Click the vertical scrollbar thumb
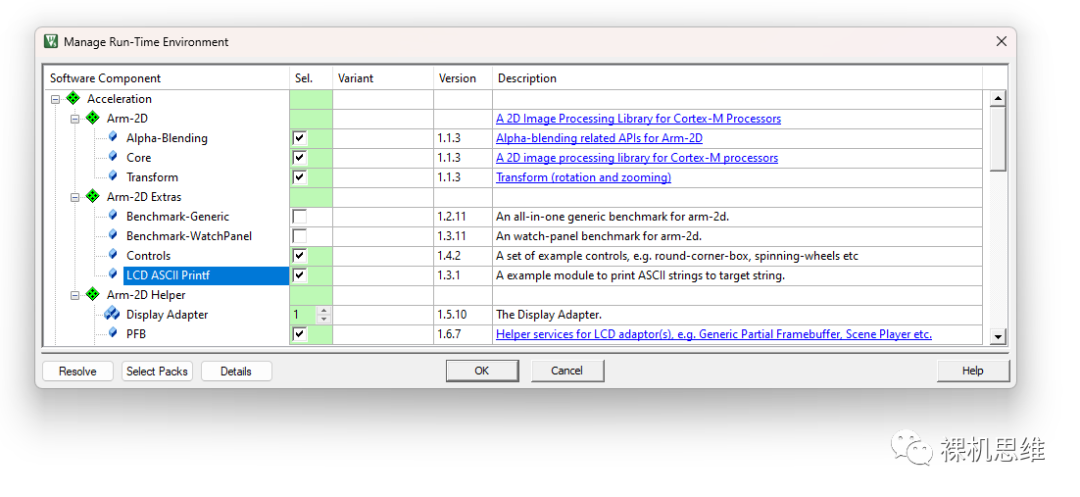The height and width of the screenshot is (497, 1080). (997, 139)
